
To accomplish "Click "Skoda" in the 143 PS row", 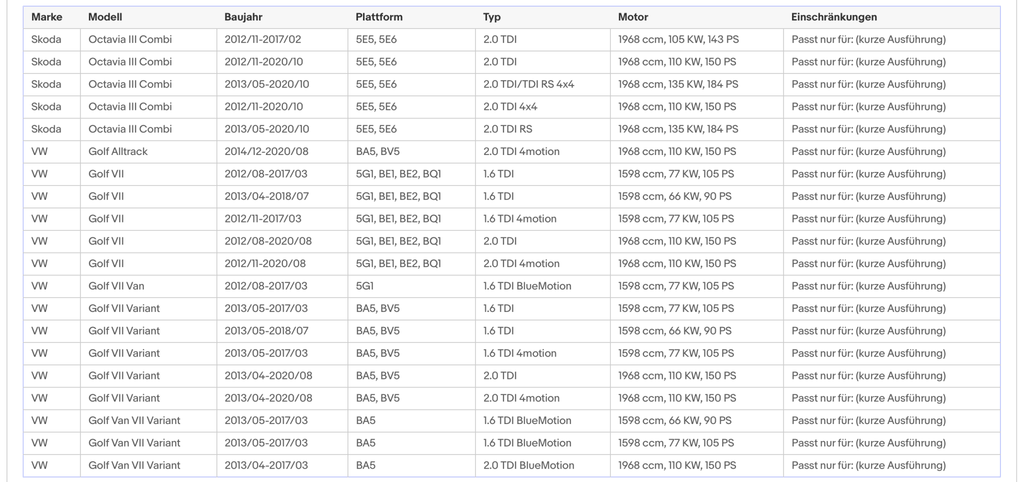I will 46,39.
